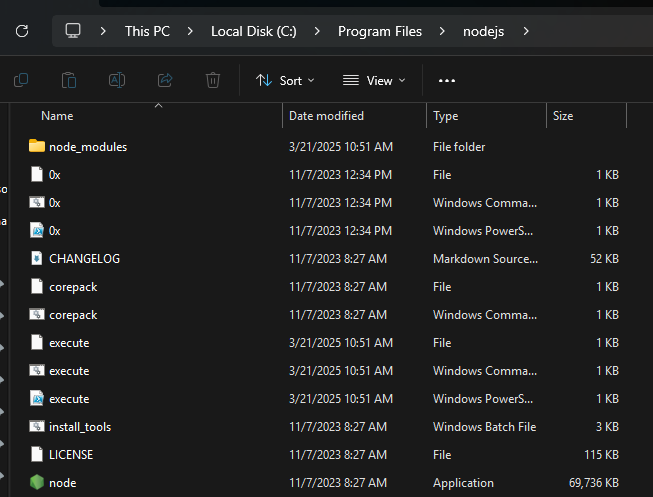
Task: Click the node_modules folder name
Action: tap(88, 147)
